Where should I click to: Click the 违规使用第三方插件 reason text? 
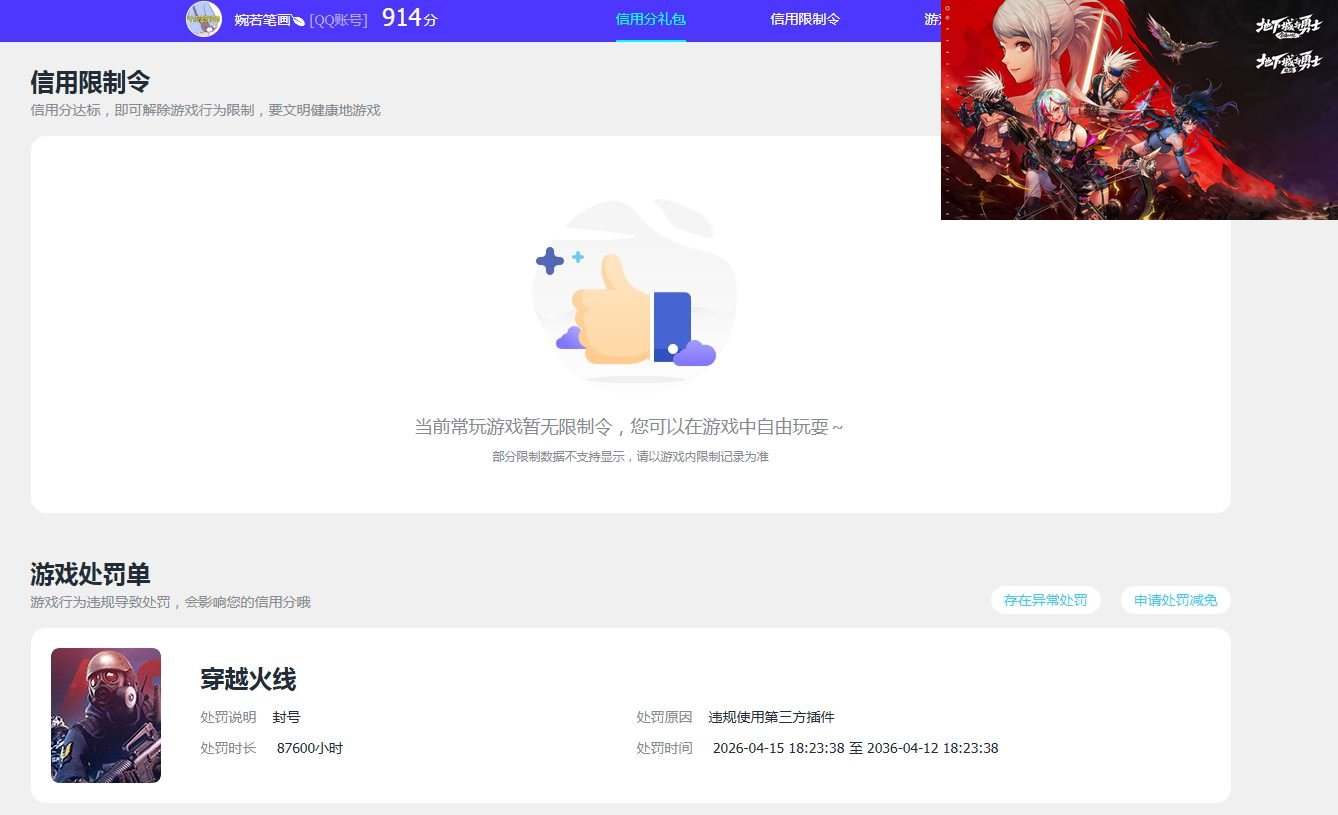click(771, 717)
